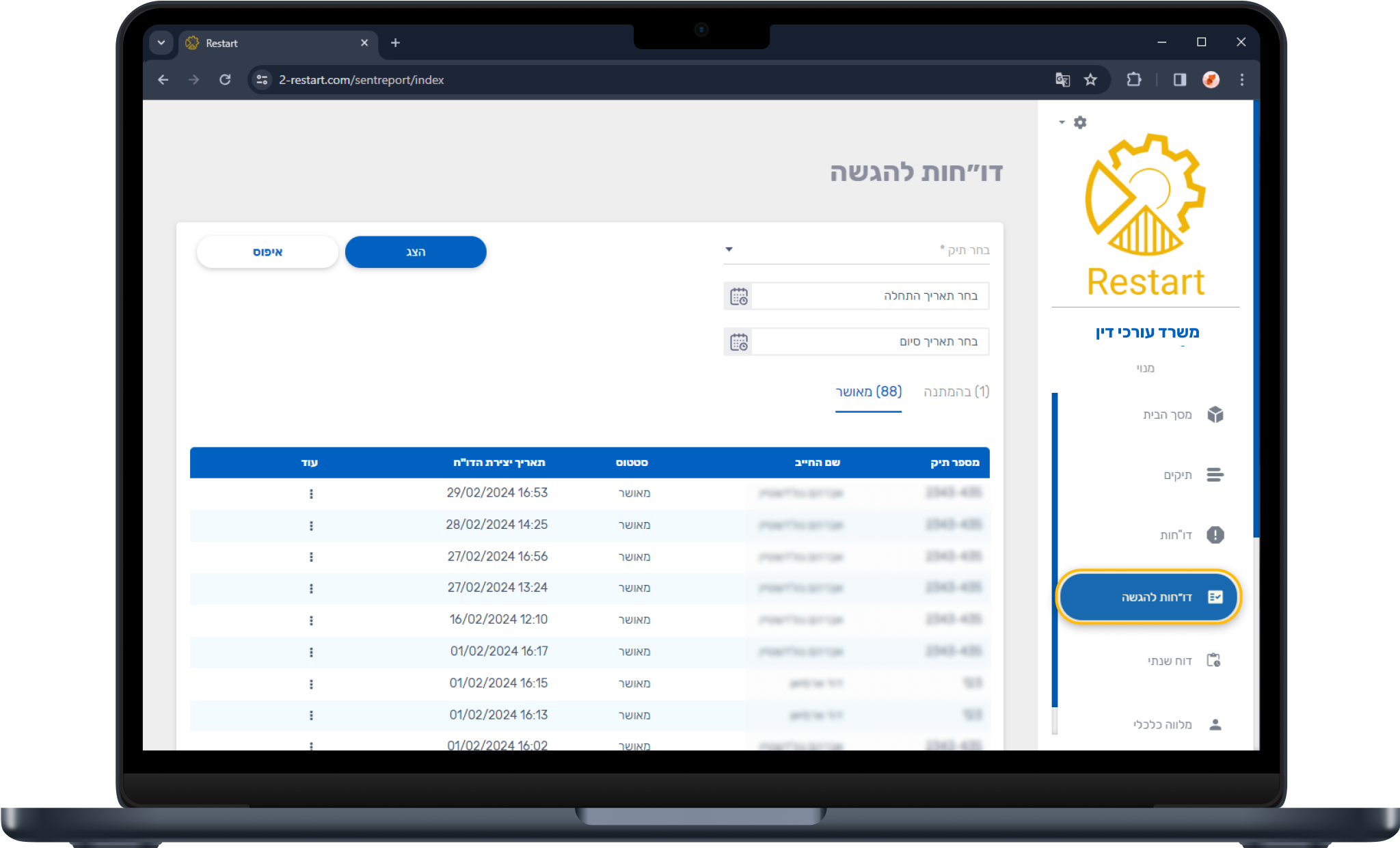1400x848 pixels.
Task: Open the בחר תיק dropdown
Action: pos(857,250)
